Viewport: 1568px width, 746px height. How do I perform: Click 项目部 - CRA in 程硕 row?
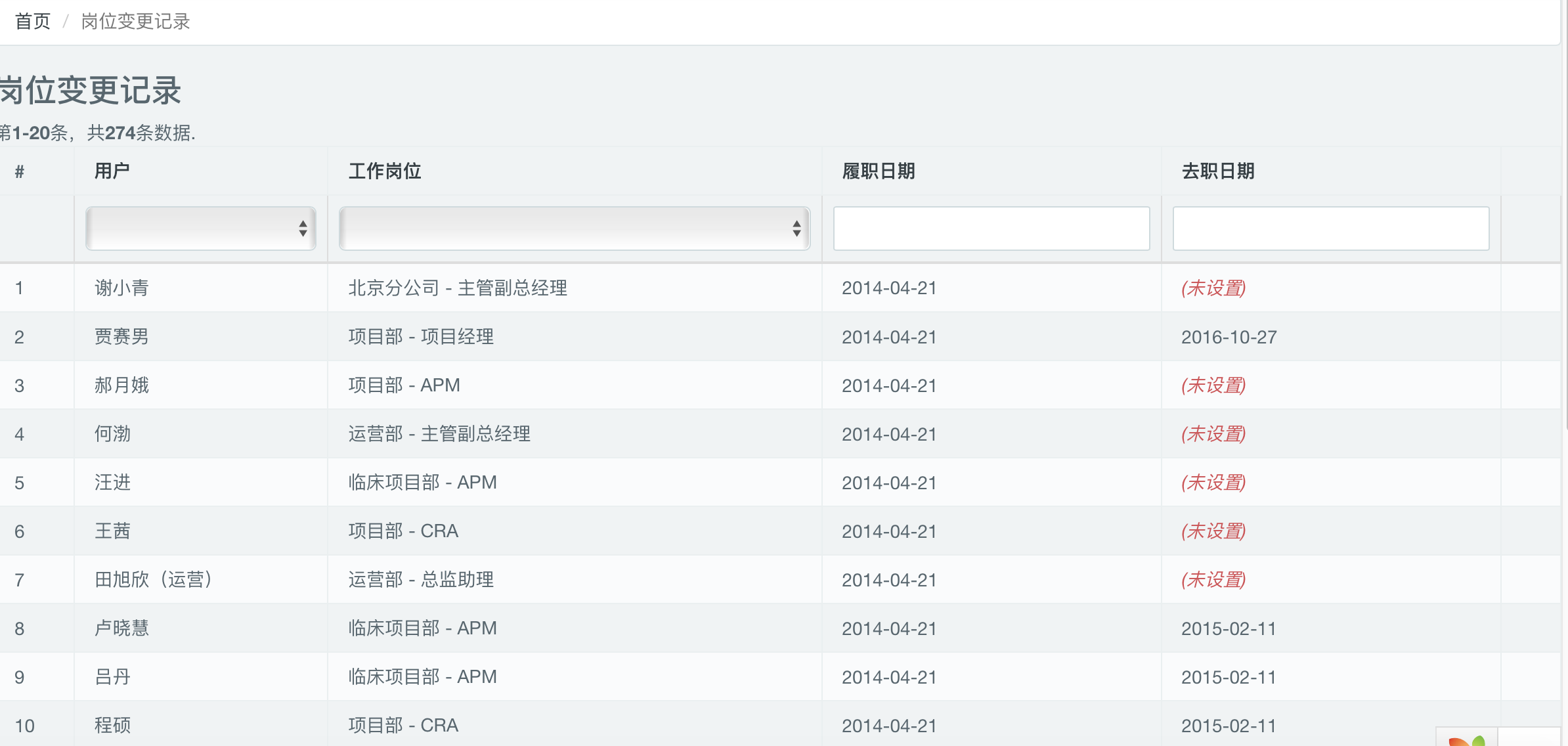click(403, 725)
